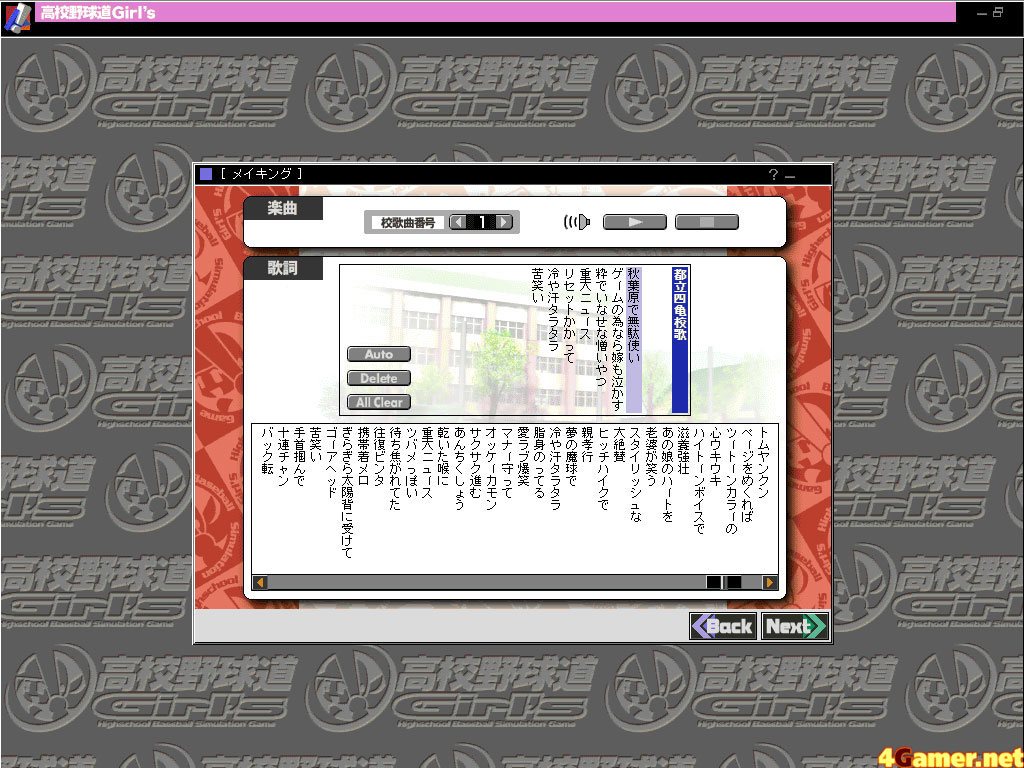Choose phrase ぎらぎら太陽背に受けて from the list
Screen dimensions: 1024x768
coord(347,492)
